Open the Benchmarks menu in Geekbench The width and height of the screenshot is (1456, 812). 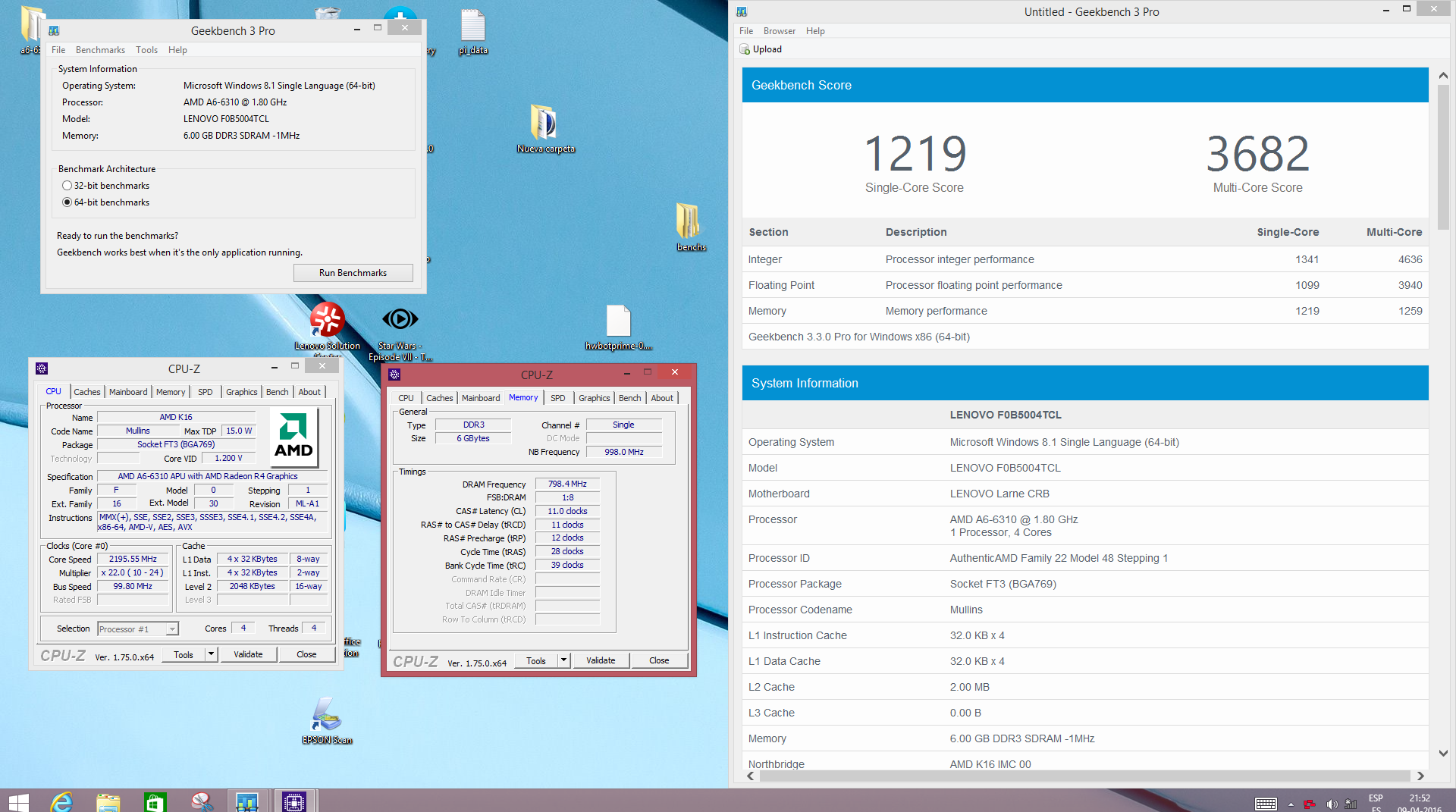coord(100,50)
